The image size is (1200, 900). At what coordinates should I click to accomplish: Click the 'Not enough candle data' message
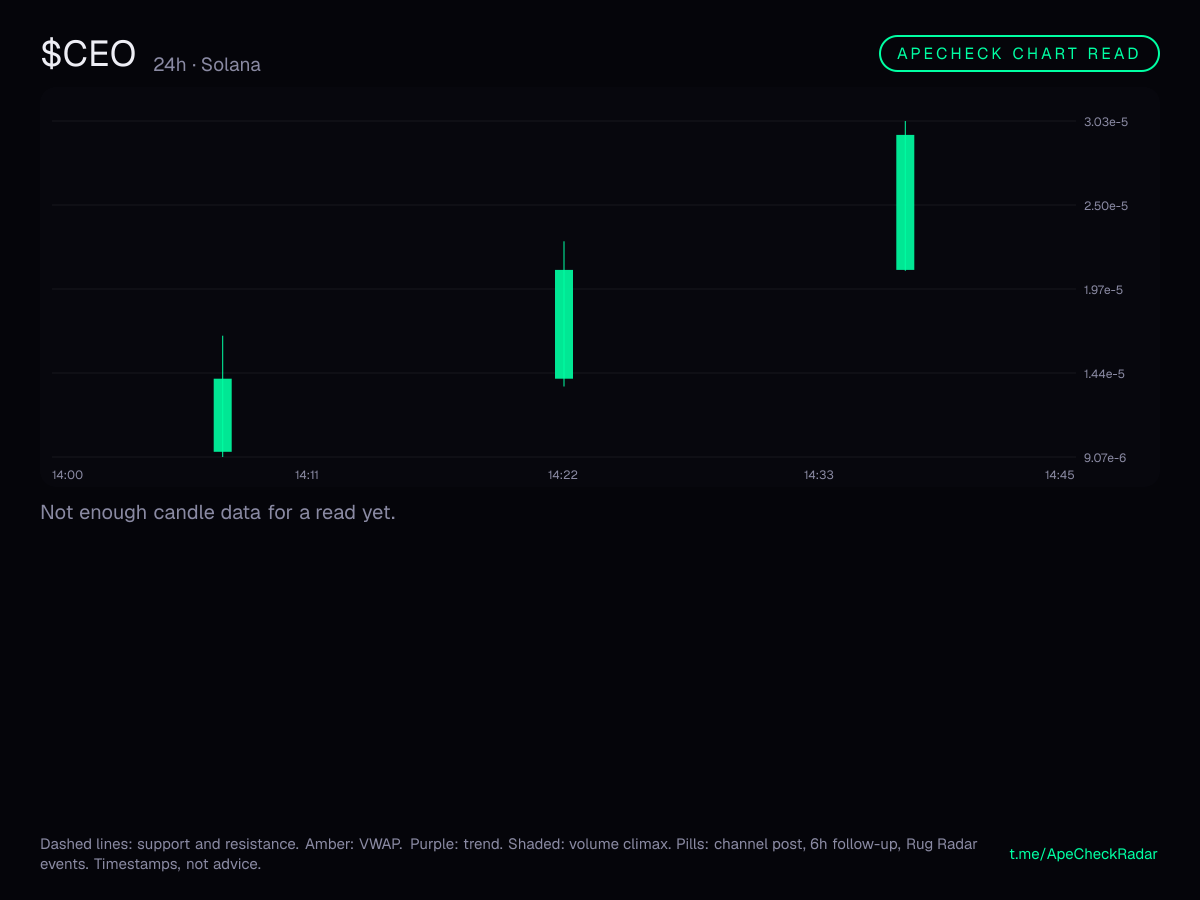218,513
